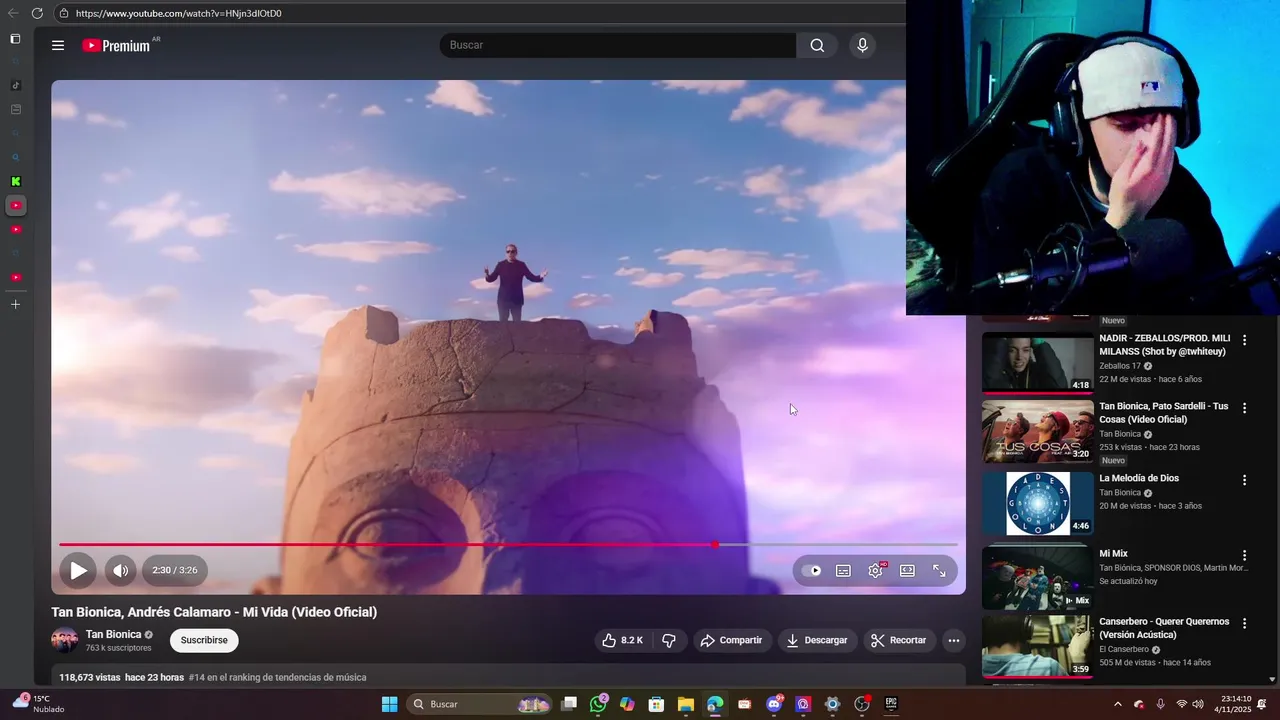Open the browser tab actions sidebar icon
The image size is (1280, 720).
15,39
